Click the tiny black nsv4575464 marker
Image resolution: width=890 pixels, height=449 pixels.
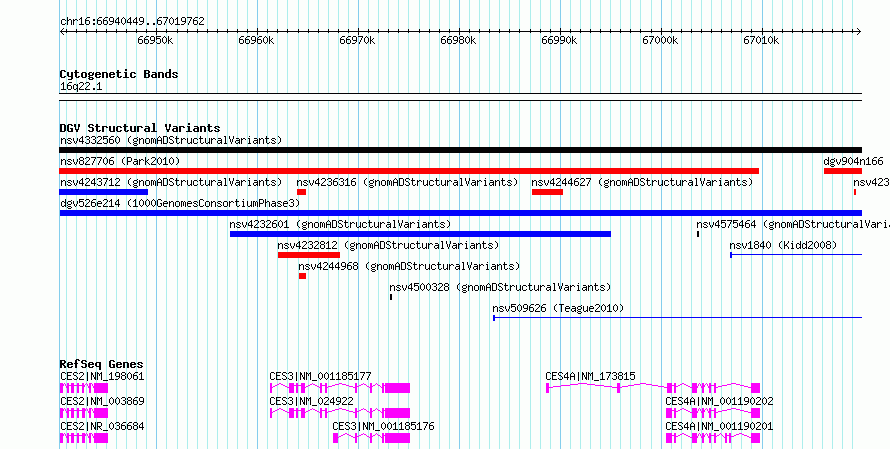[698, 234]
